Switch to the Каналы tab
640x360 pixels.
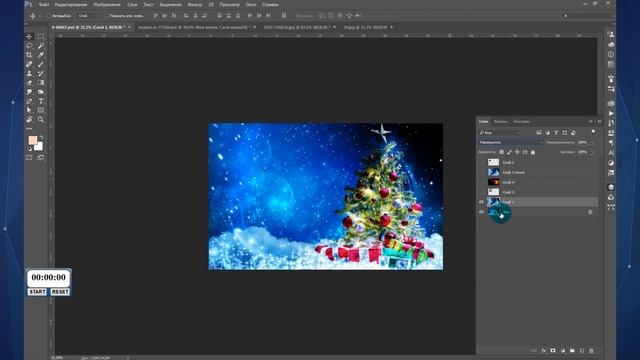pyautogui.click(x=501, y=122)
